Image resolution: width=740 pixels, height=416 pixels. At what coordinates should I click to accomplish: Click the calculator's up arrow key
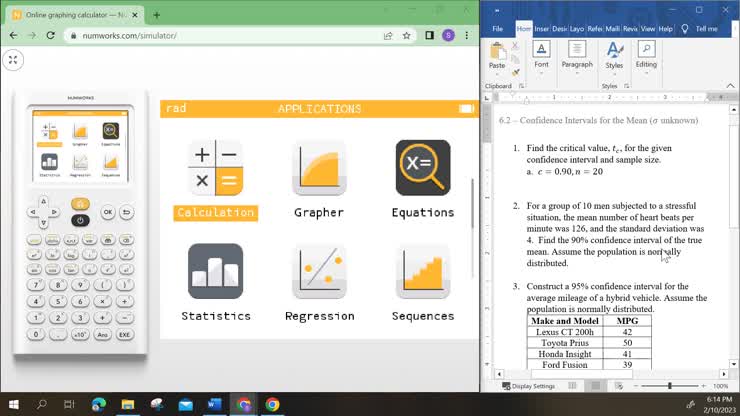(x=43, y=202)
